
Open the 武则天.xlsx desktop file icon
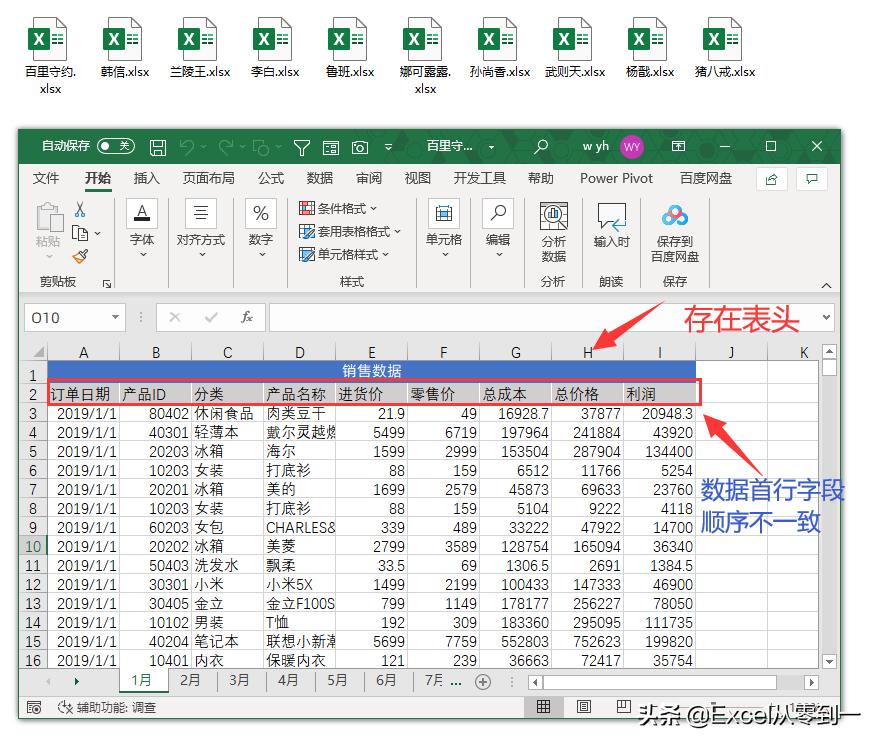[573, 42]
